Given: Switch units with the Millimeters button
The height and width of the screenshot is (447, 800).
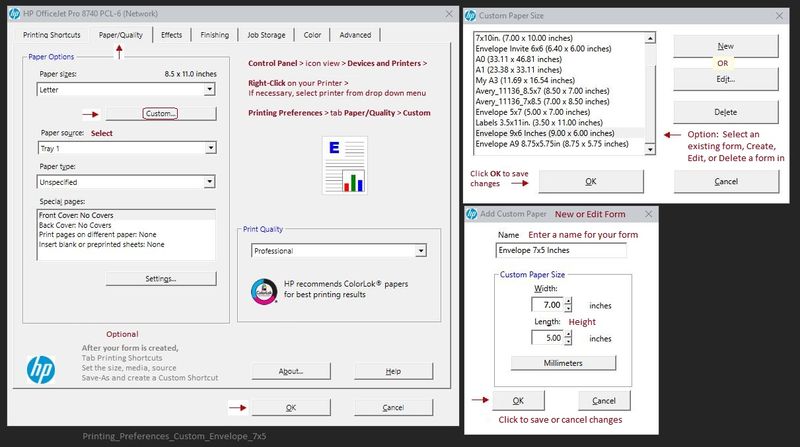Looking at the screenshot, I should click(563, 363).
